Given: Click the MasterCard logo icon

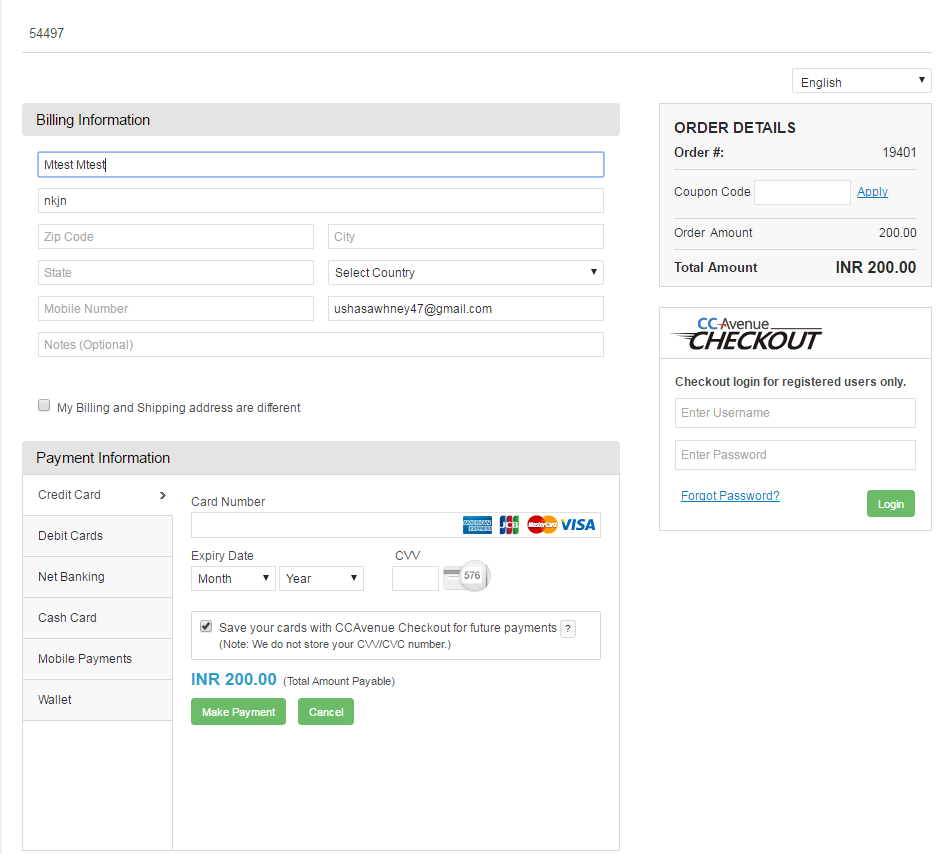Looking at the screenshot, I should click(542, 525).
